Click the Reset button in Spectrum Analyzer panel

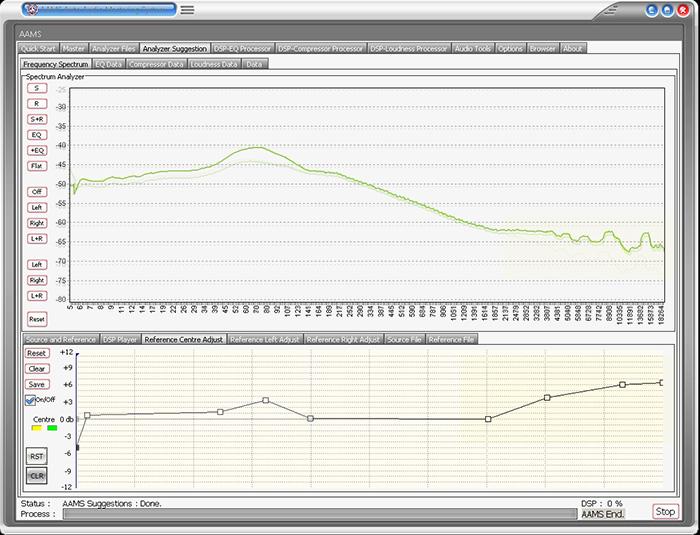tap(37, 319)
